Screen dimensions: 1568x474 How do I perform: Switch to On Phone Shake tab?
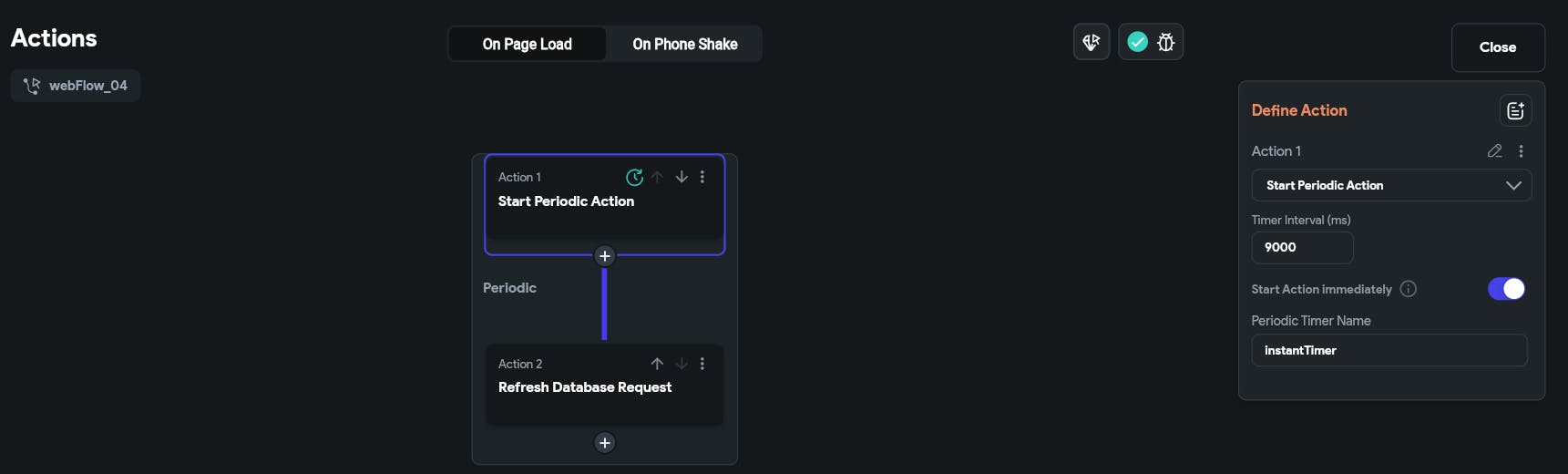point(684,44)
